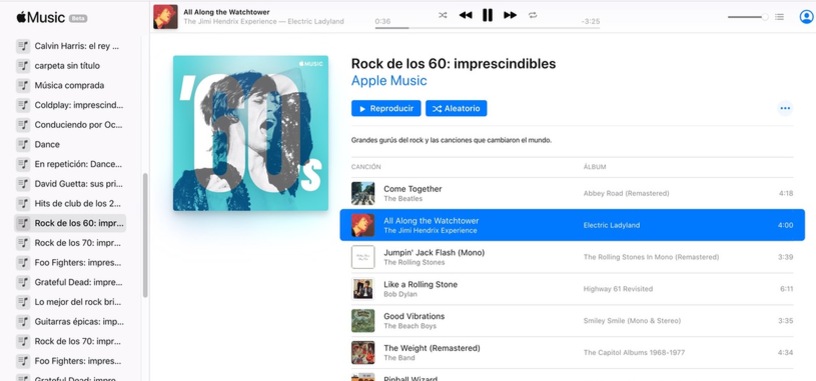
Task: Open the Coldplay: imprescind... playlist
Action: tap(70, 105)
